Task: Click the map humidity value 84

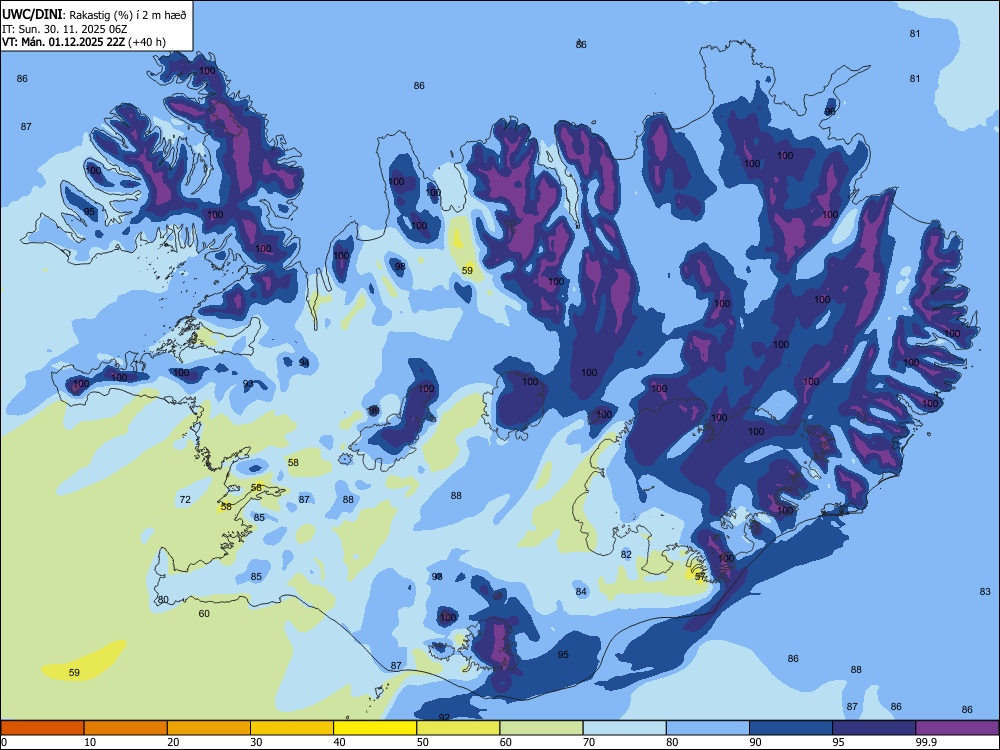Action: (x=581, y=591)
